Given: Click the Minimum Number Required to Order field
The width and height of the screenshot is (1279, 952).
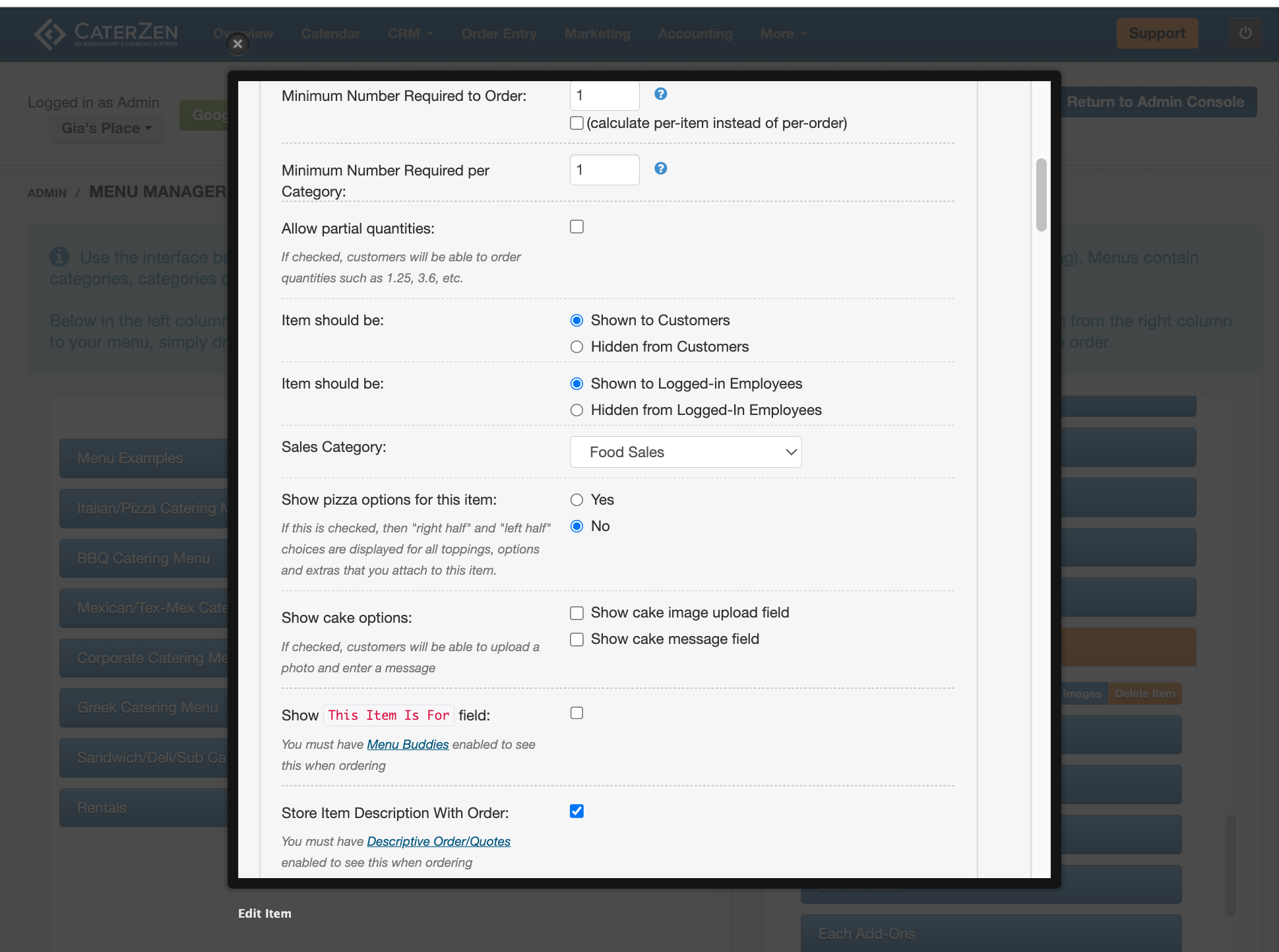Looking at the screenshot, I should click(x=604, y=96).
